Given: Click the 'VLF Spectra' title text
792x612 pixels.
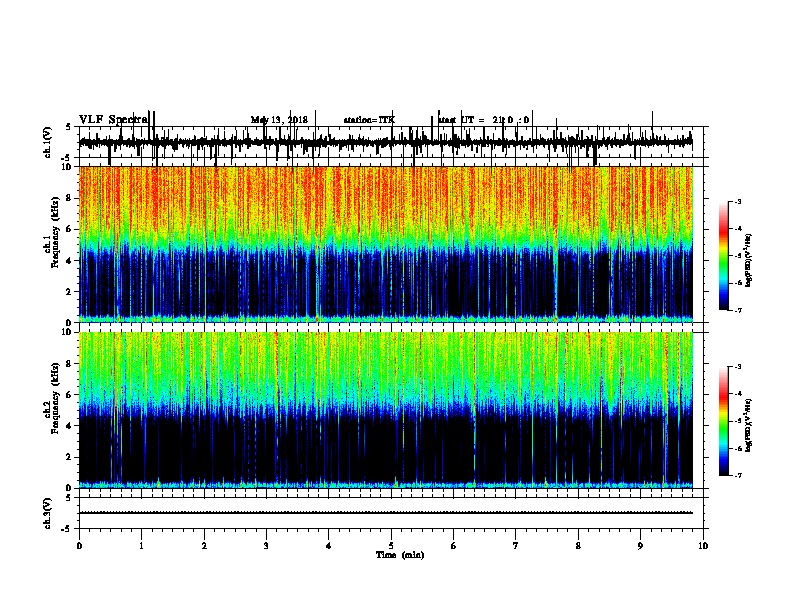Looking at the screenshot, I should 113,120.
